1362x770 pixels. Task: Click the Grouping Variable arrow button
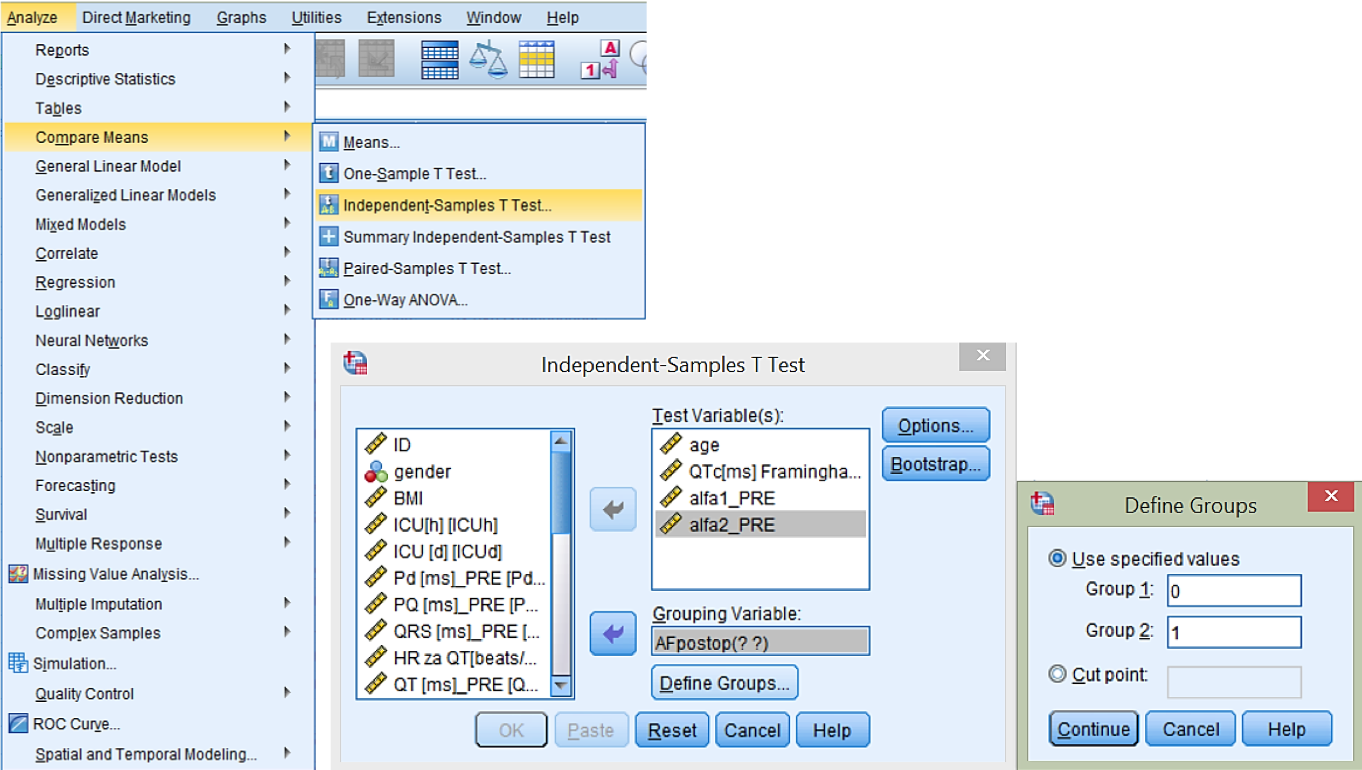click(x=613, y=634)
